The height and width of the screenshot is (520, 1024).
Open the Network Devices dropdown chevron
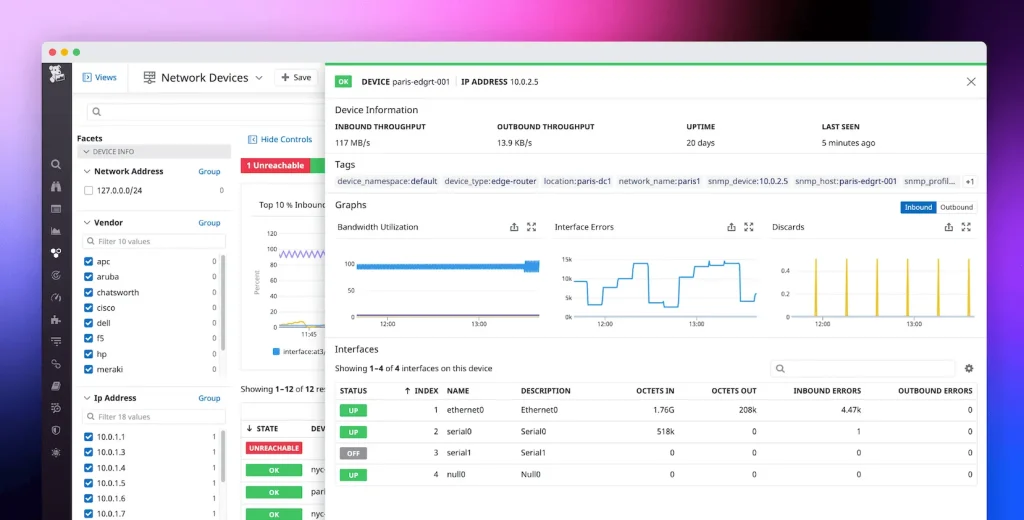click(x=259, y=78)
